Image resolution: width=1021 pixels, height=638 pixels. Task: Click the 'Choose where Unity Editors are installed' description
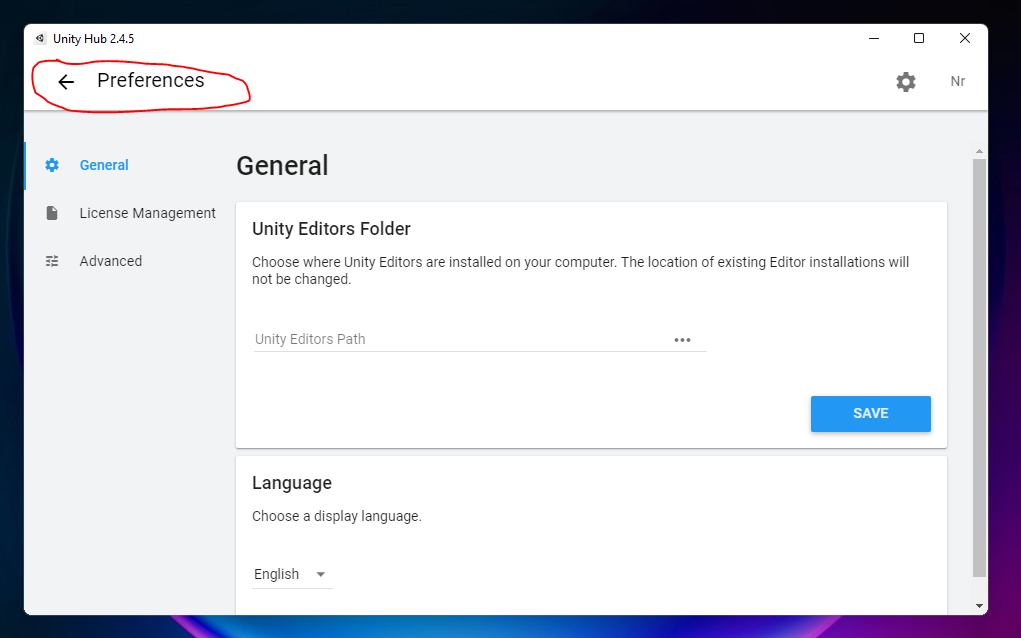[580, 270]
